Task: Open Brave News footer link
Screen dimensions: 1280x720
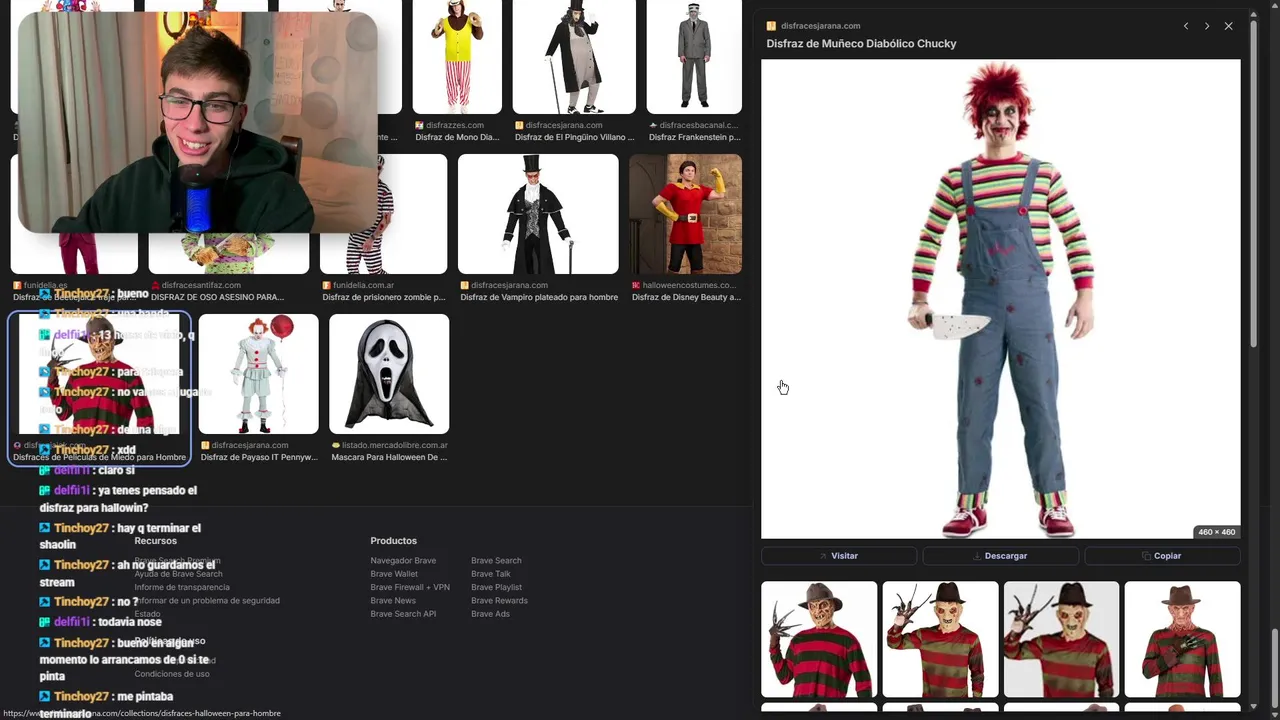Action: coord(393,601)
